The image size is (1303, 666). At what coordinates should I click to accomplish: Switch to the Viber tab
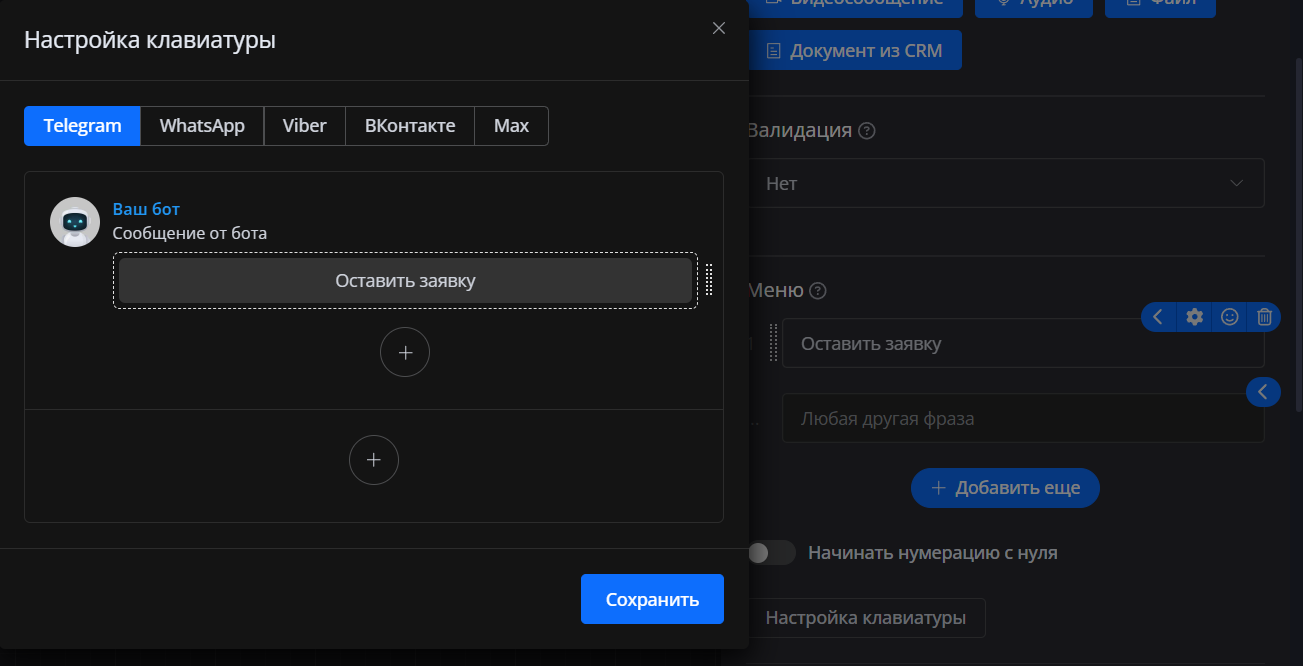point(305,126)
